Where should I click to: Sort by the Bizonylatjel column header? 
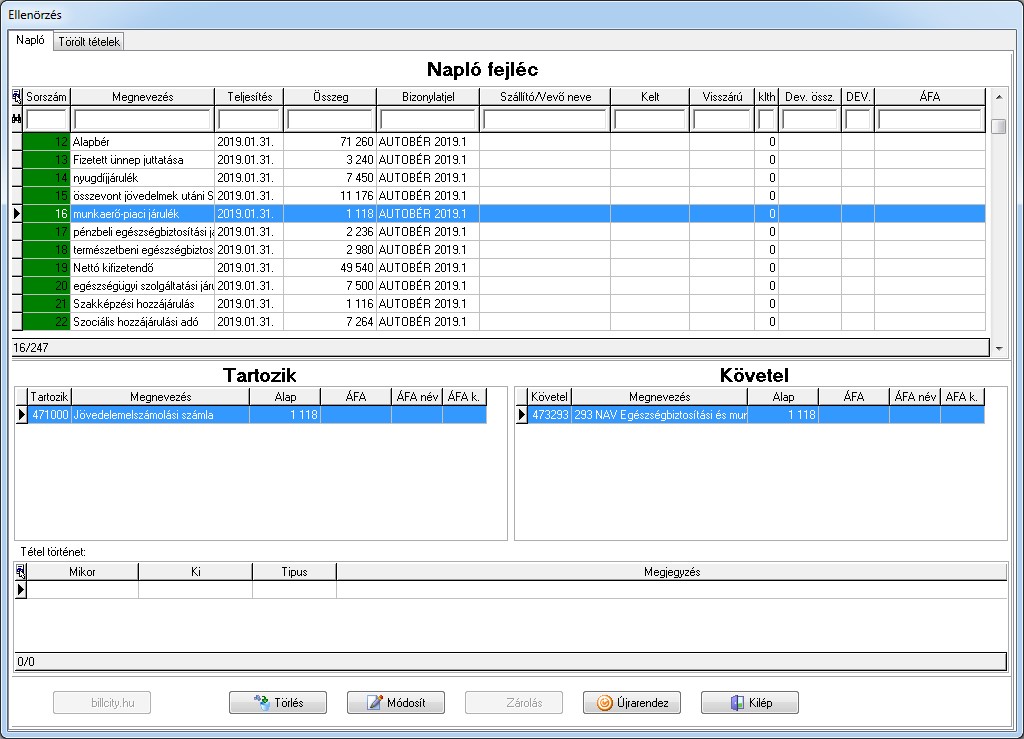(428, 97)
